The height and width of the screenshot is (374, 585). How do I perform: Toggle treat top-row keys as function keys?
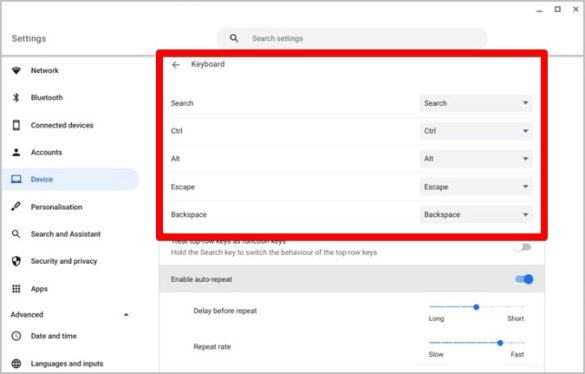[523, 247]
